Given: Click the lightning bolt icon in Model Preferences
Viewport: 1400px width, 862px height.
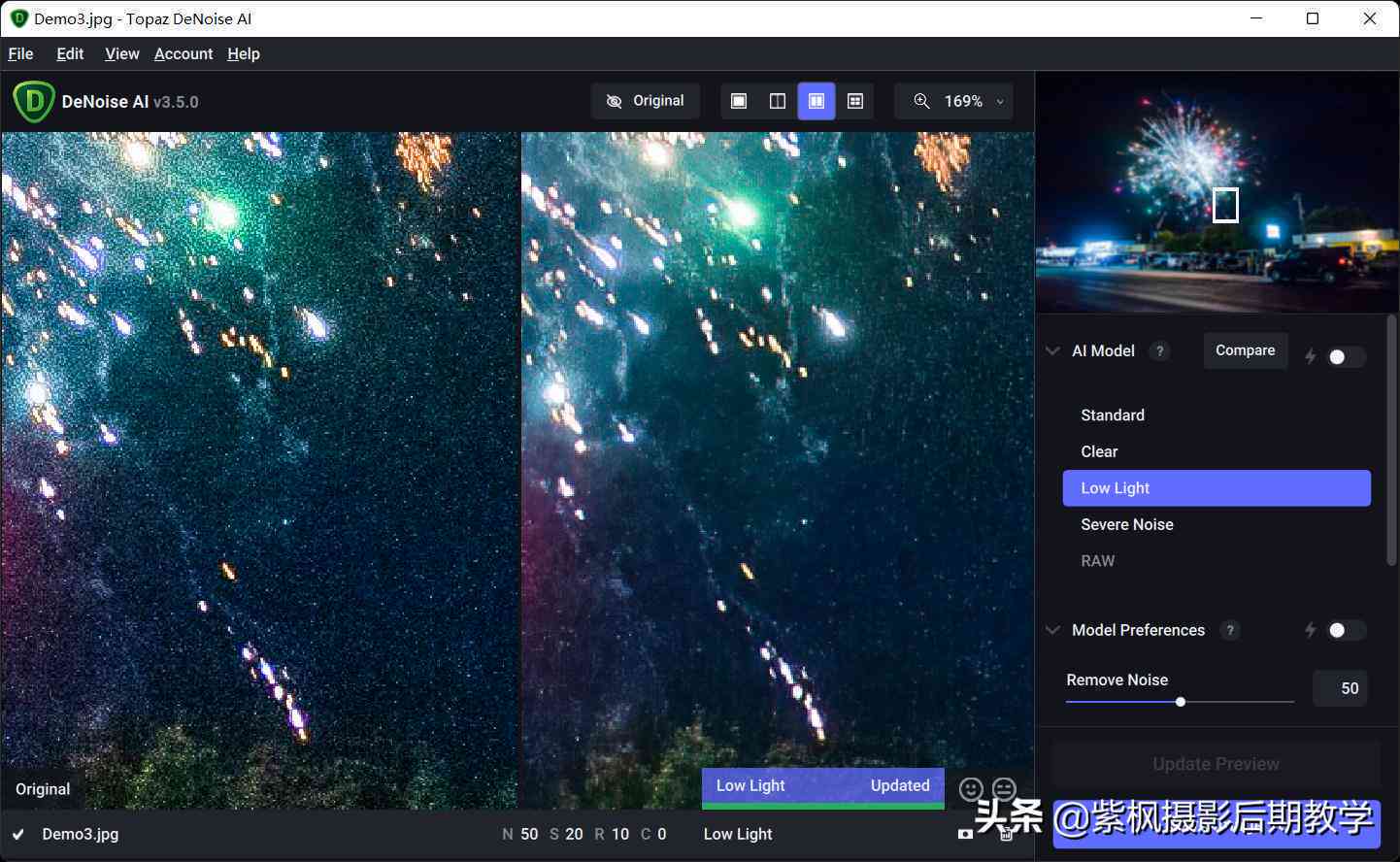Looking at the screenshot, I should tap(1310, 630).
